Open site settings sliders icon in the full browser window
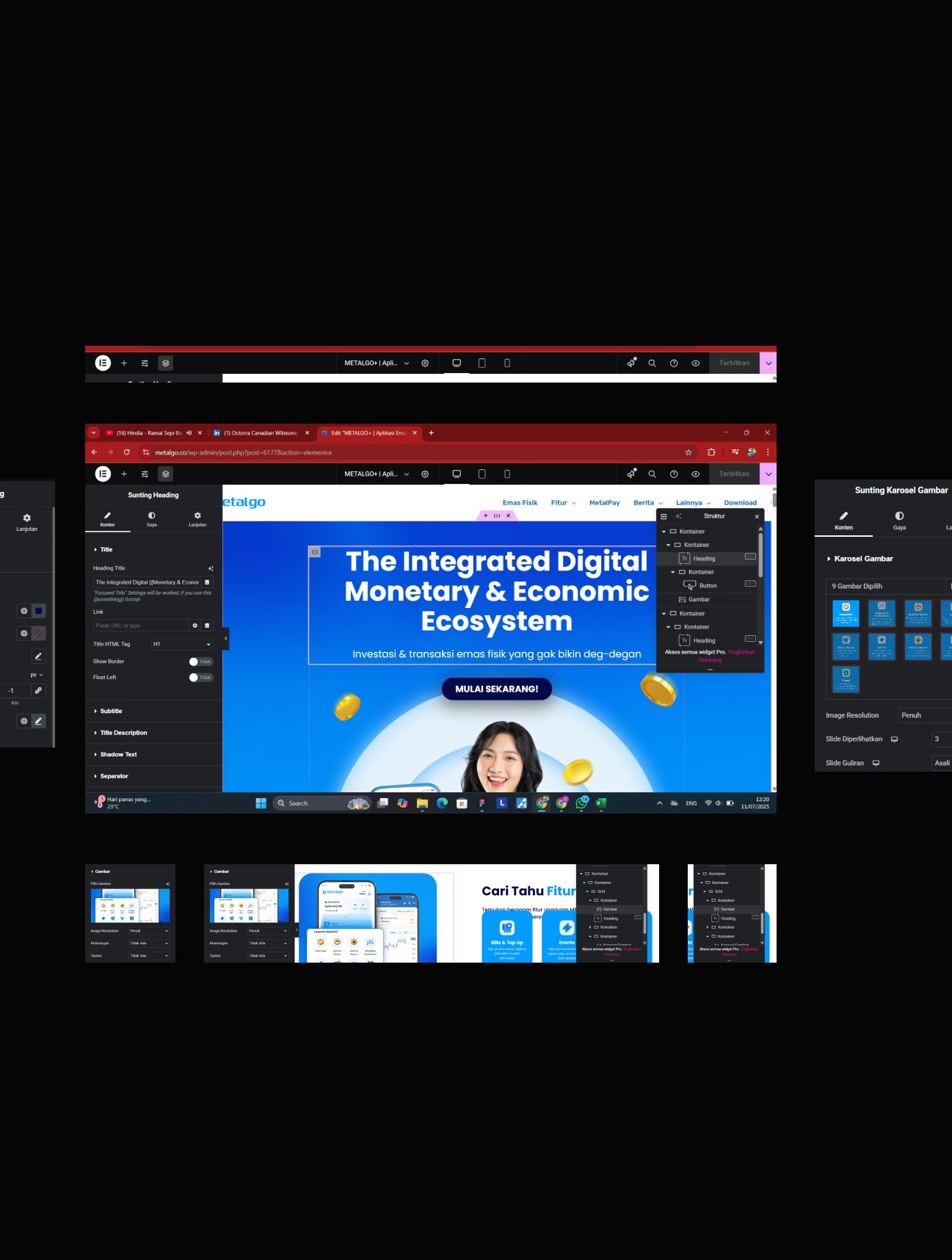952x1260 pixels. tap(145, 474)
